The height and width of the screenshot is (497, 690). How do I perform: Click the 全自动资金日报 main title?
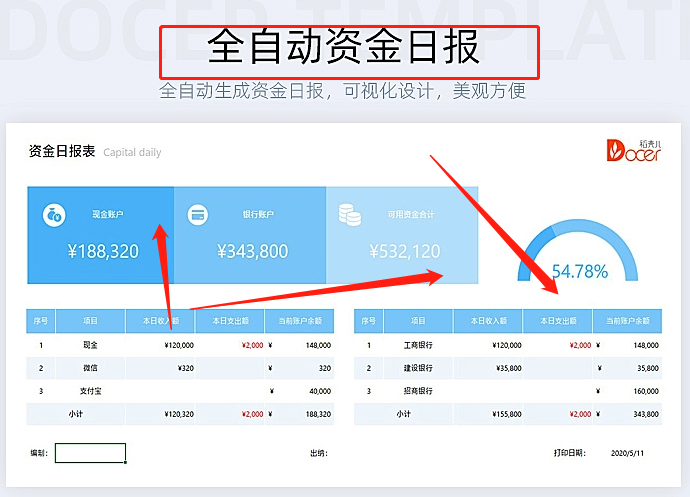[x=343, y=47]
